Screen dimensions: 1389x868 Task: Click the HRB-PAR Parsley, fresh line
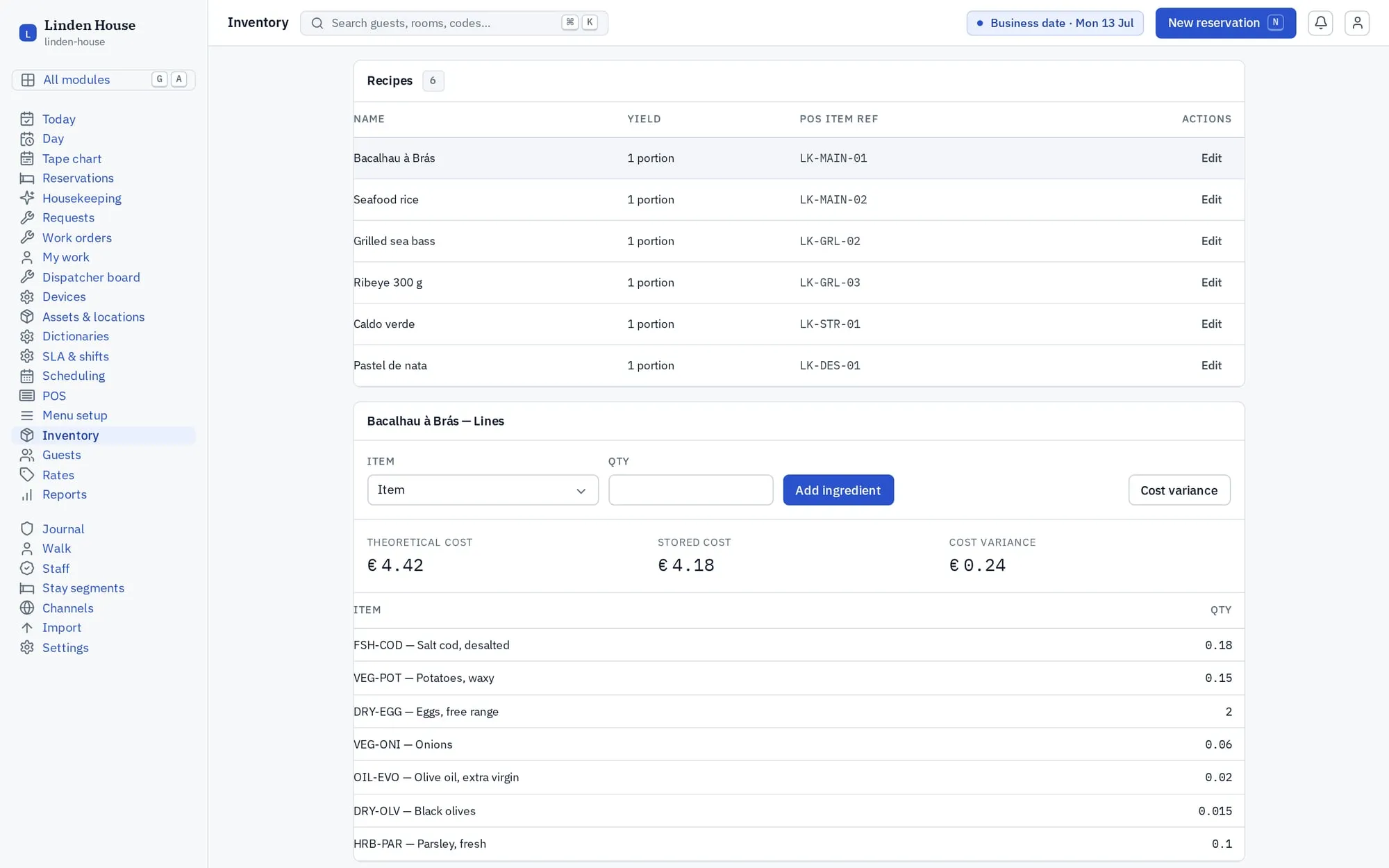(799, 844)
